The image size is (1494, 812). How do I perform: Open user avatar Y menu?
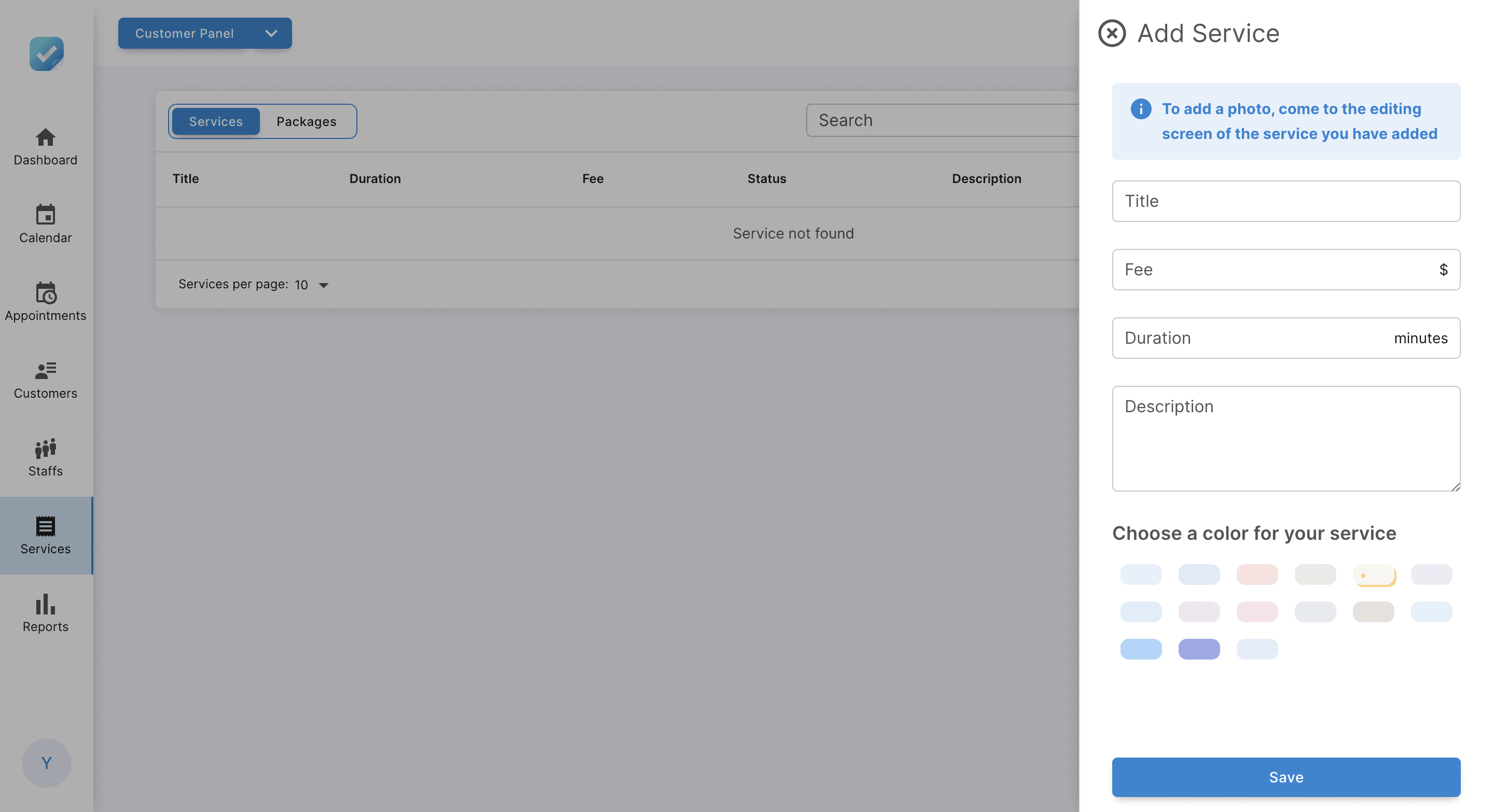(x=46, y=762)
